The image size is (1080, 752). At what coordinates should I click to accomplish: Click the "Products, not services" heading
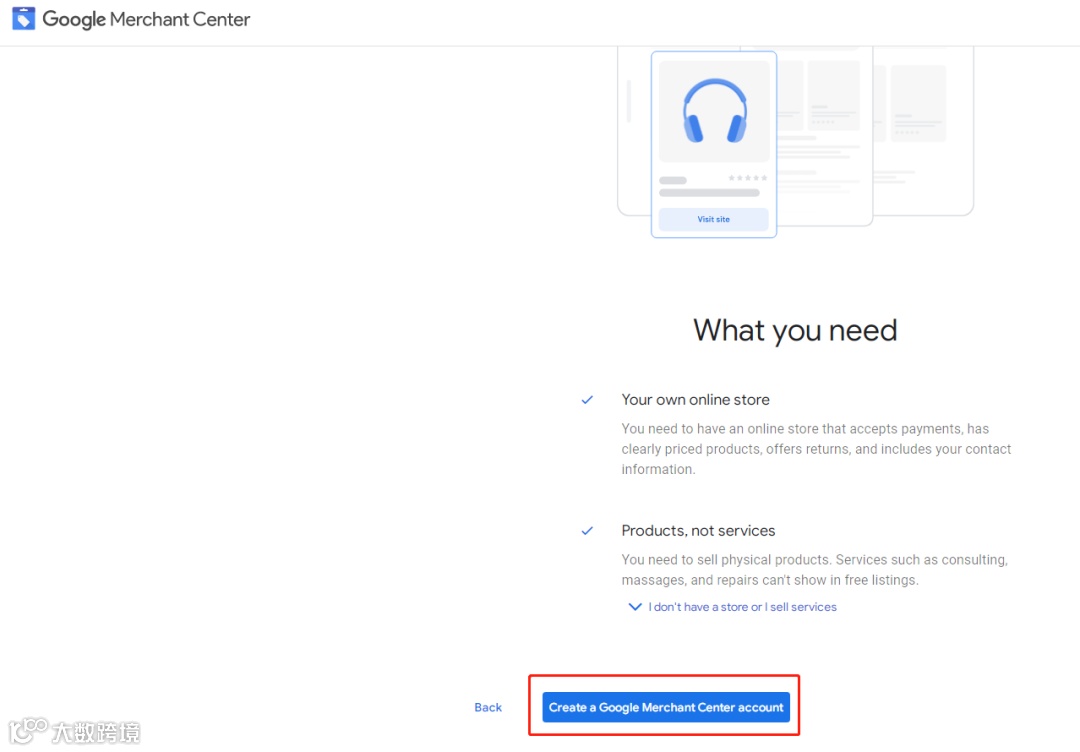coord(698,531)
